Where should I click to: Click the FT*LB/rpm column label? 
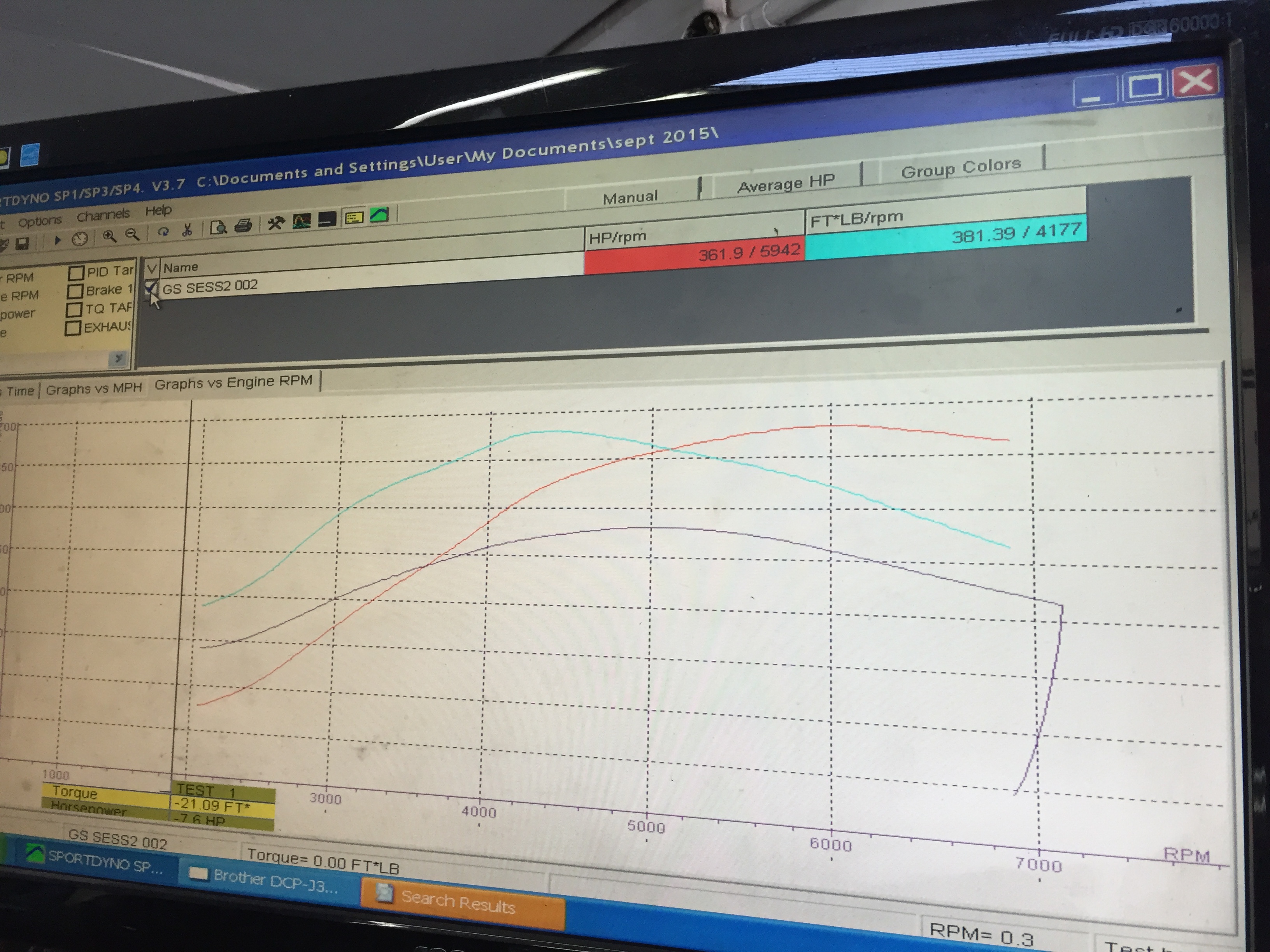click(x=856, y=219)
